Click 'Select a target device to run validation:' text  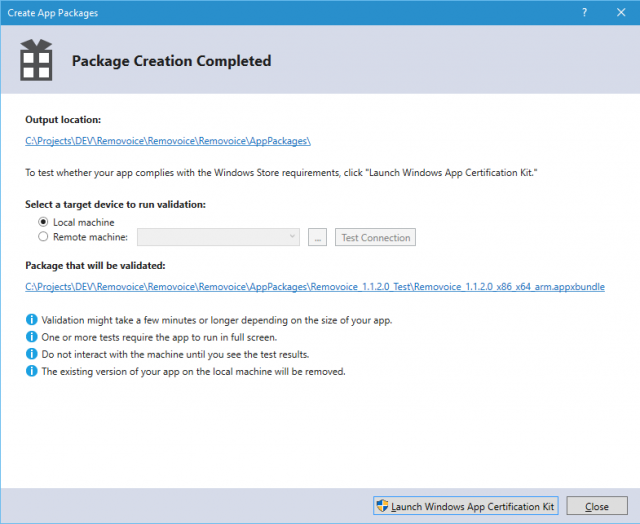pyautogui.click(x=115, y=204)
